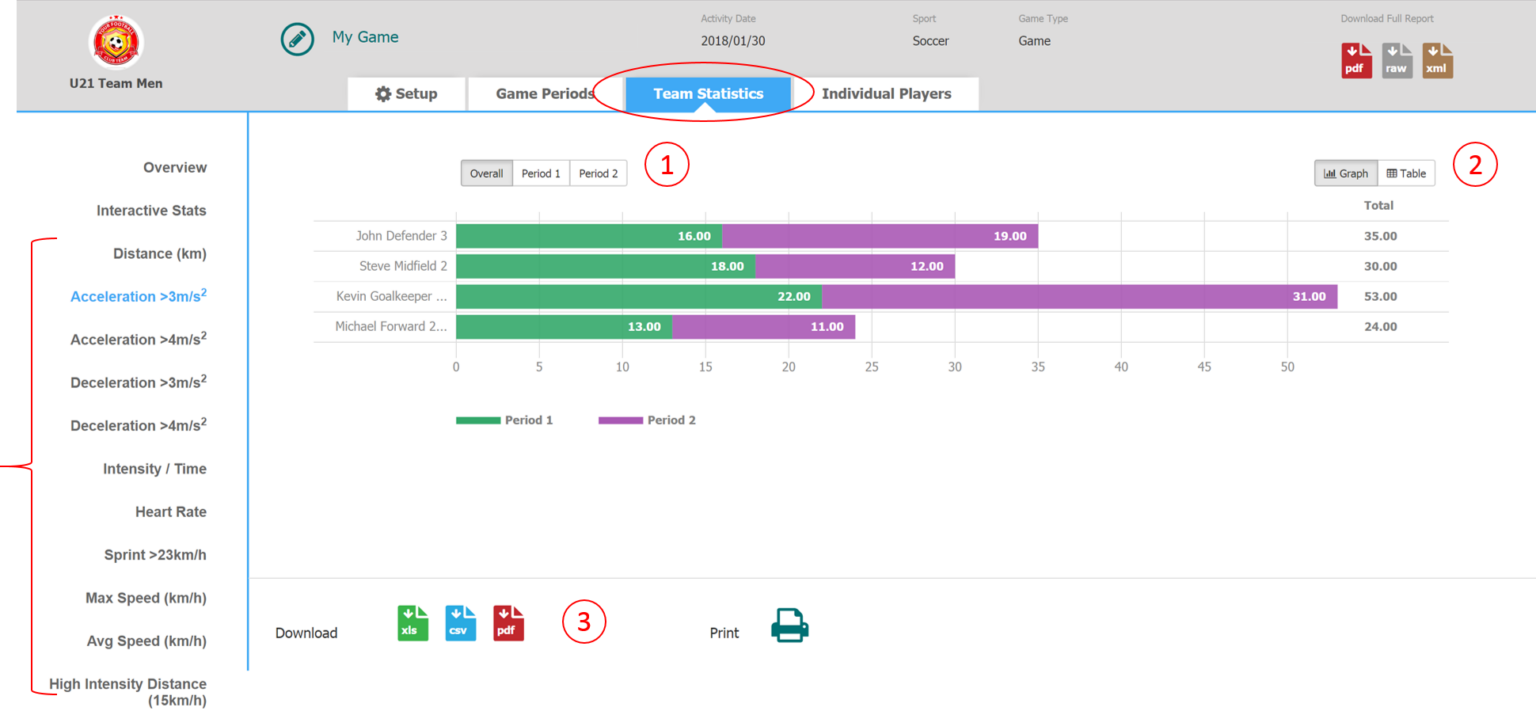The image size is (1536, 715).
Task: Select the Period 1 data view
Action: 541,172
